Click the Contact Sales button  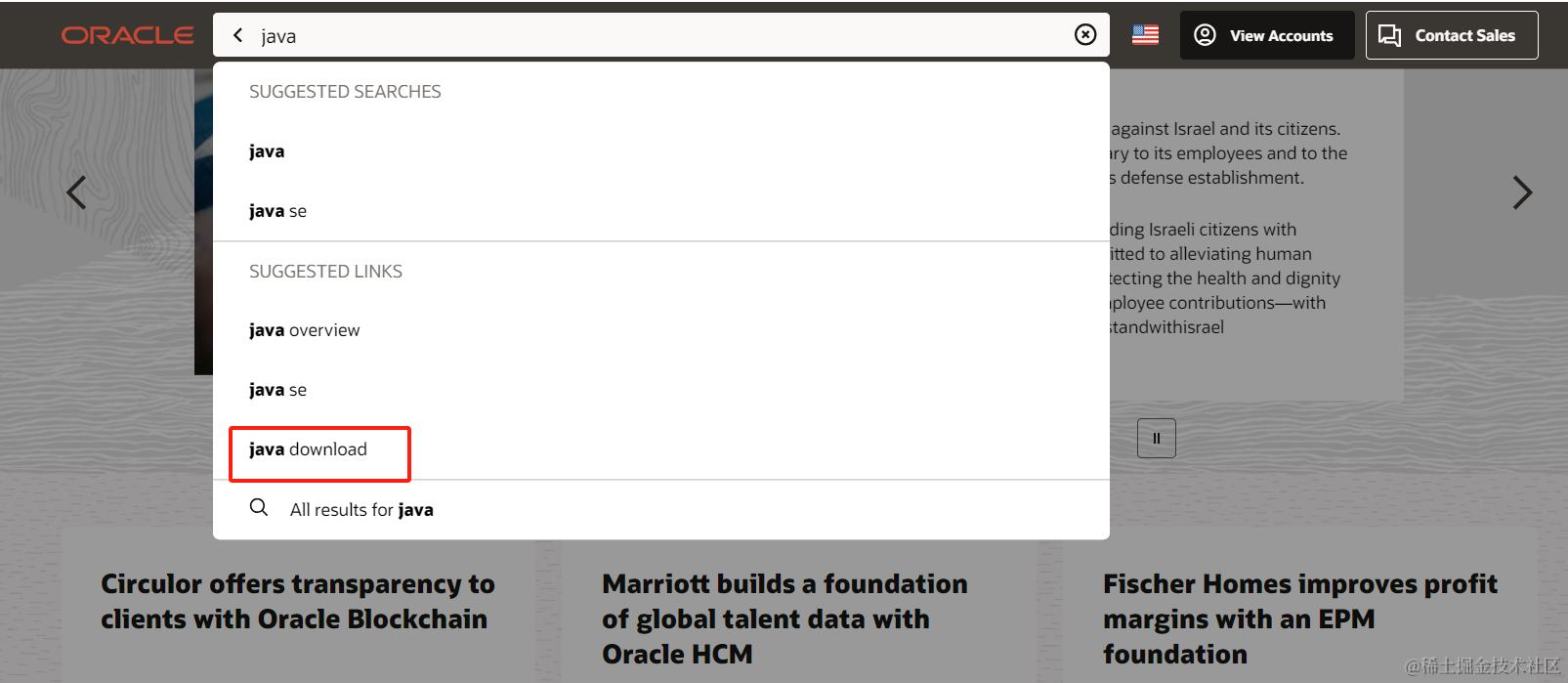[1451, 35]
